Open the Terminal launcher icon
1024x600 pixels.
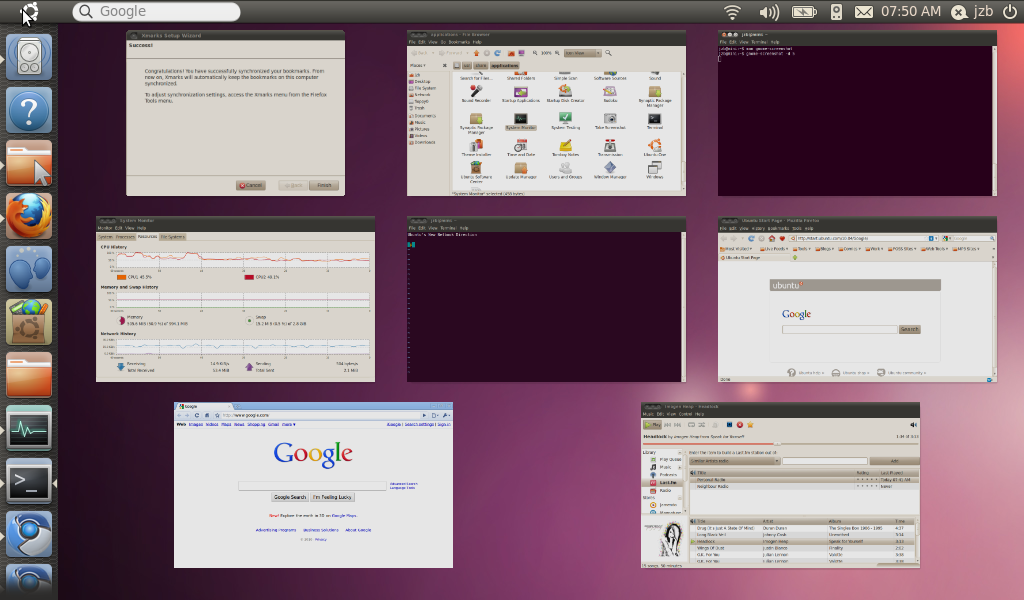point(29,482)
